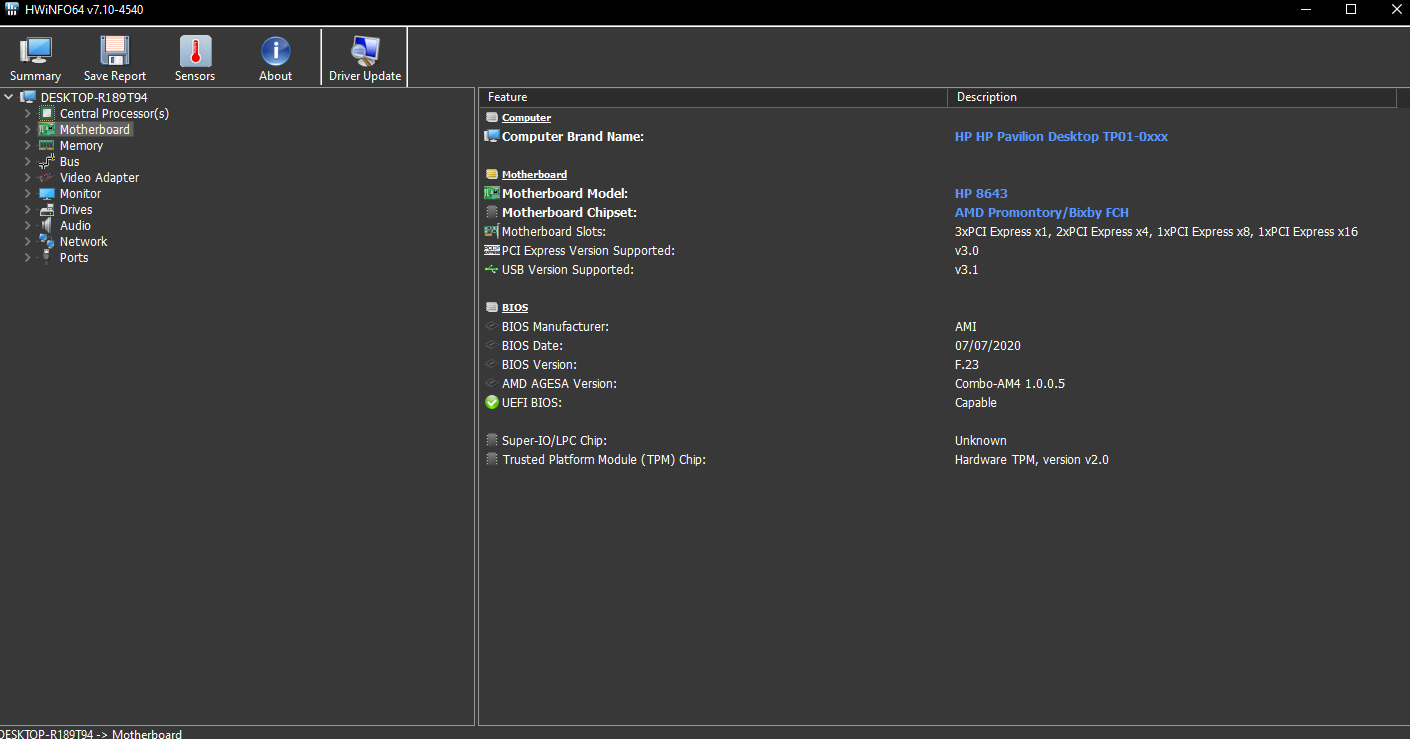Click the icon beside PCI Express Version Supported
The height and width of the screenshot is (739, 1410).
(491, 250)
